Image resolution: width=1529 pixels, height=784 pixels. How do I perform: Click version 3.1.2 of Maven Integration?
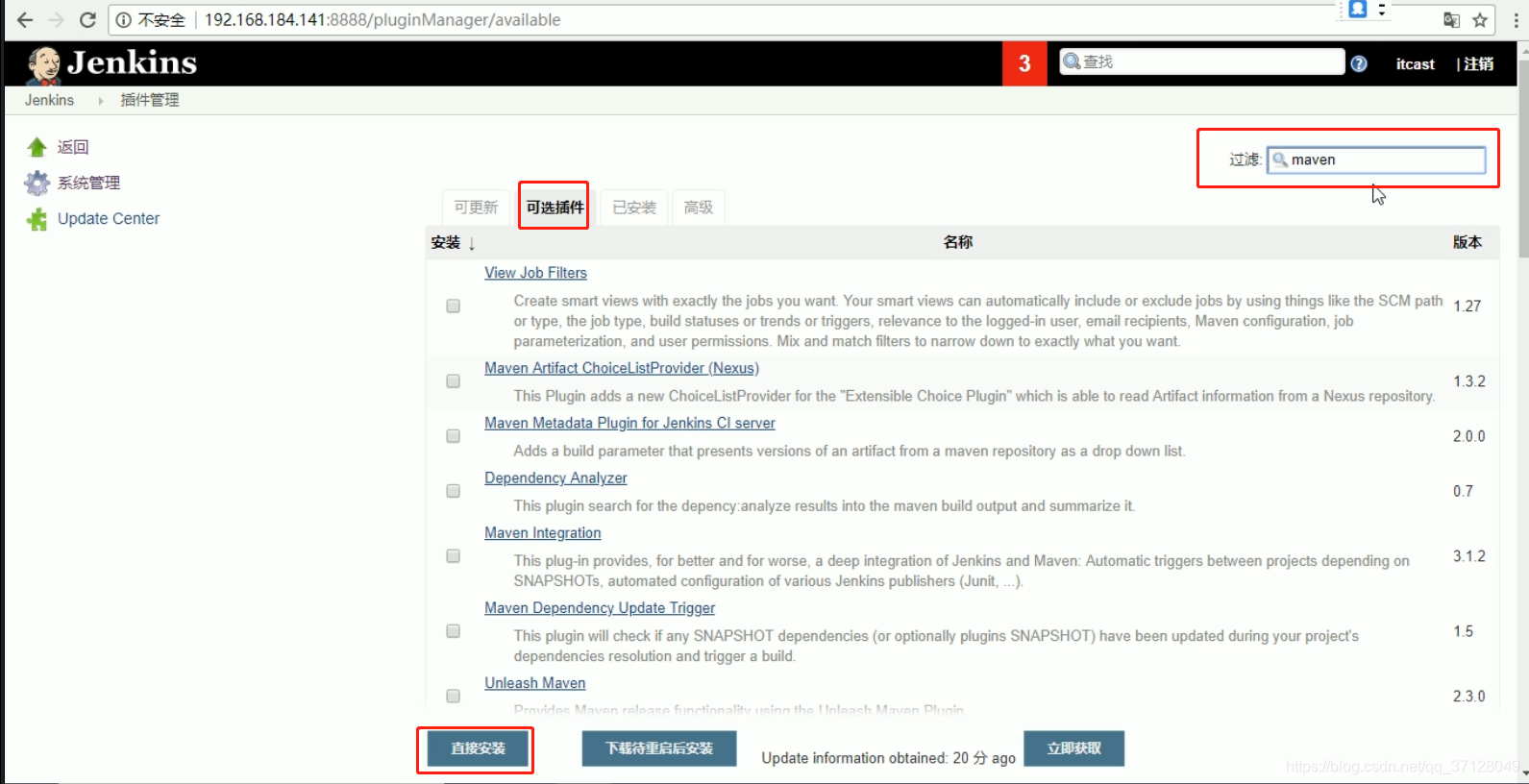(x=1468, y=556)
